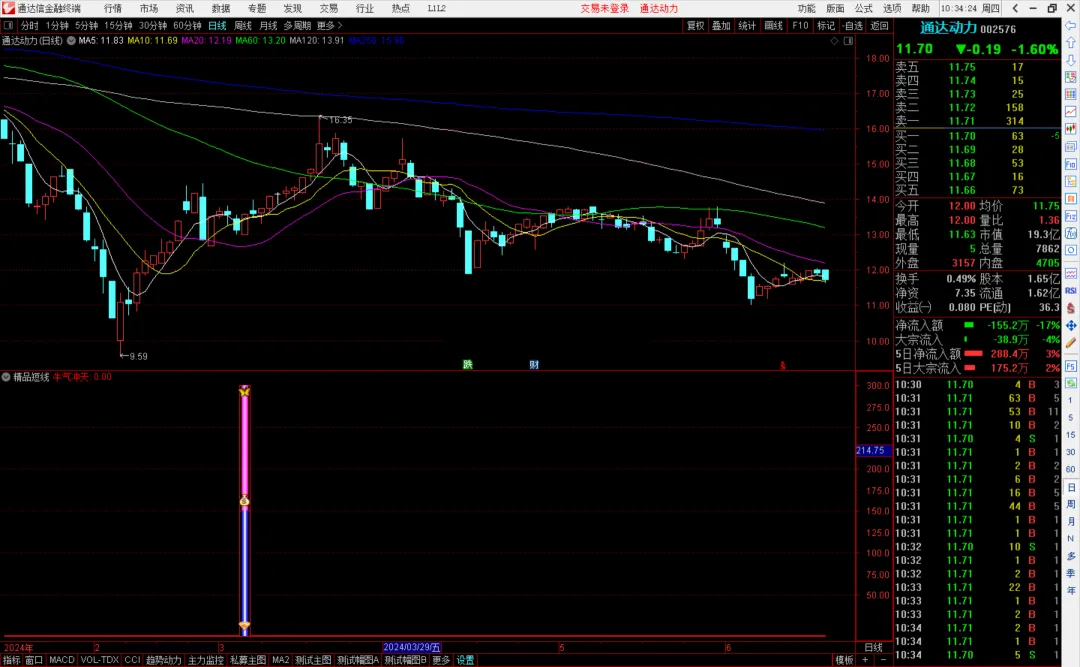
Task: Click the split-pane icon at chart top right
Action: point(849,41)
